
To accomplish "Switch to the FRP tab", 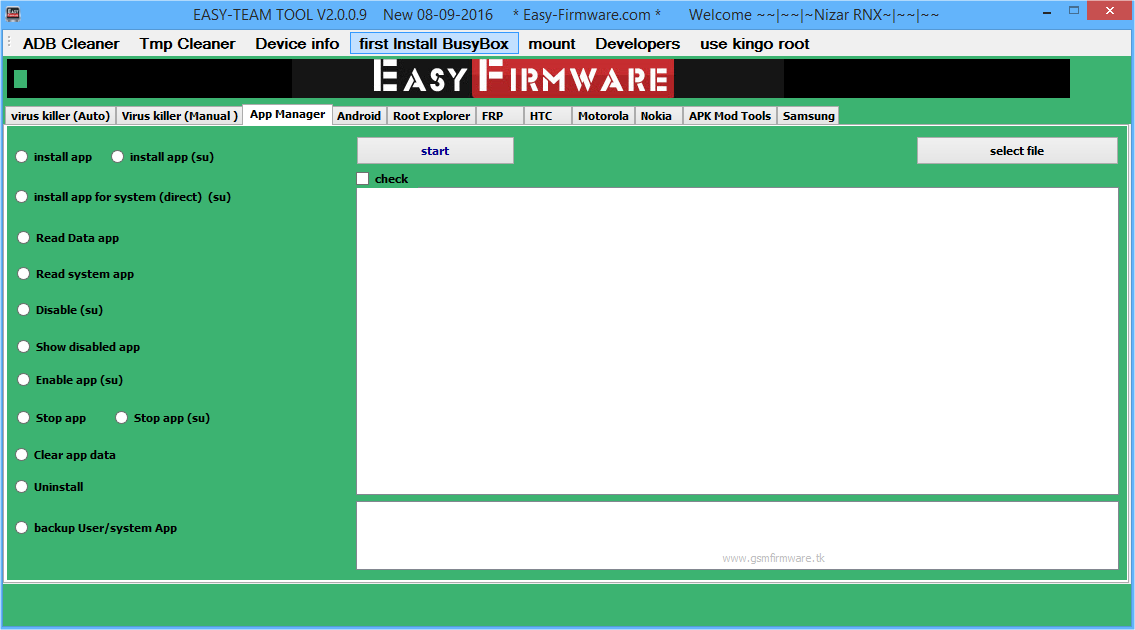I will [499, 116].
